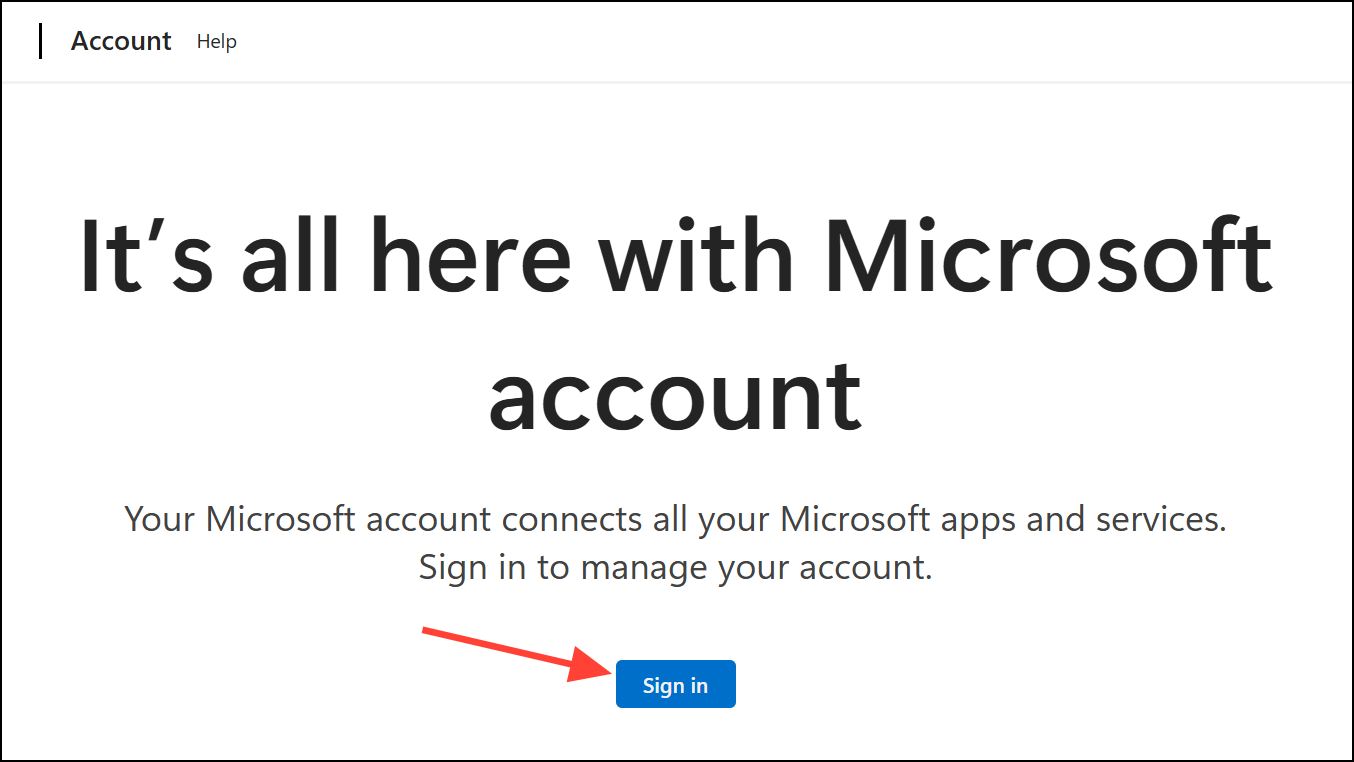Open the Help link in the header
Viewport: 1354px width, 762px height.
[216, 41]
